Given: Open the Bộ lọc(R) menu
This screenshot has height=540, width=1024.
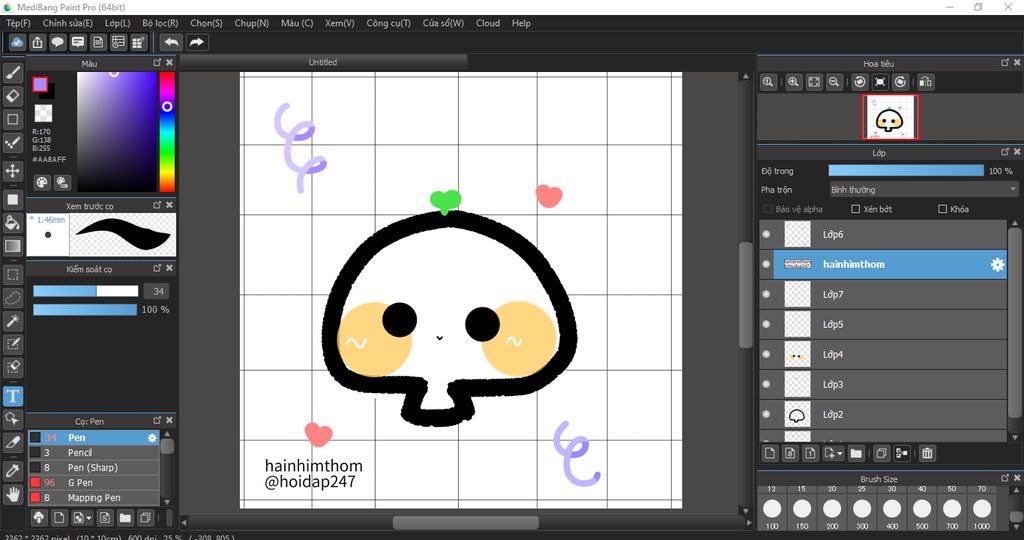Looking at the screenshot, I should pyautogui.click(x=160, y=23).
